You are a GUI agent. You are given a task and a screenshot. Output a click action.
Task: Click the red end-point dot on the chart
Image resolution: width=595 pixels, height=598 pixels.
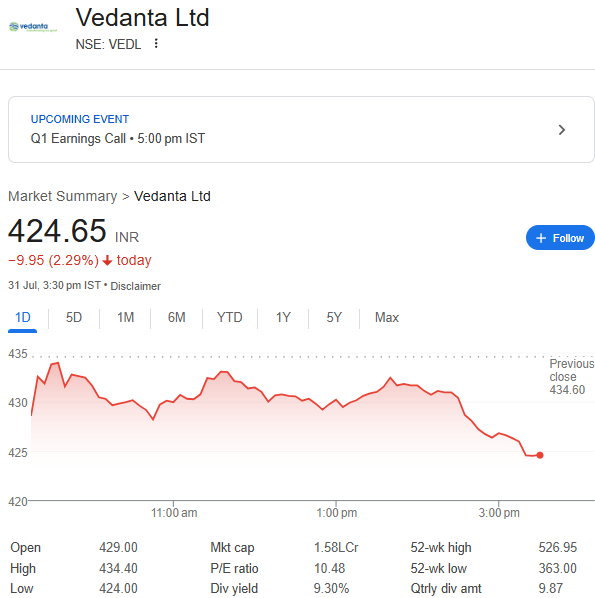click(x=540, y=455)
